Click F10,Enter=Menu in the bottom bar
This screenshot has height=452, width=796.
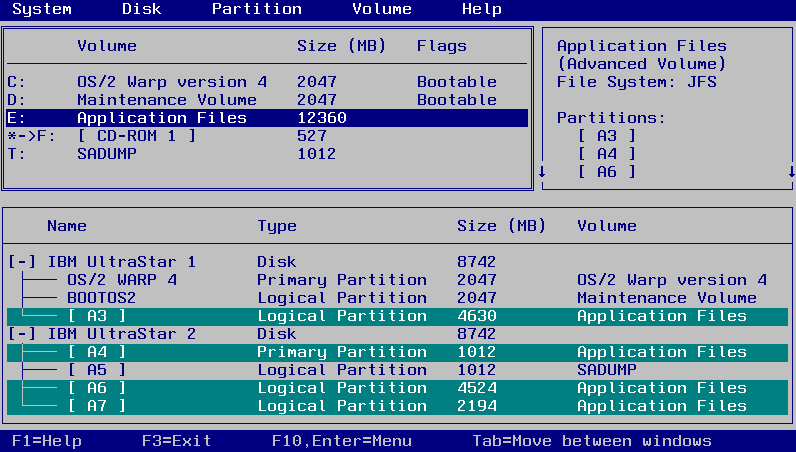click(342, 441)
